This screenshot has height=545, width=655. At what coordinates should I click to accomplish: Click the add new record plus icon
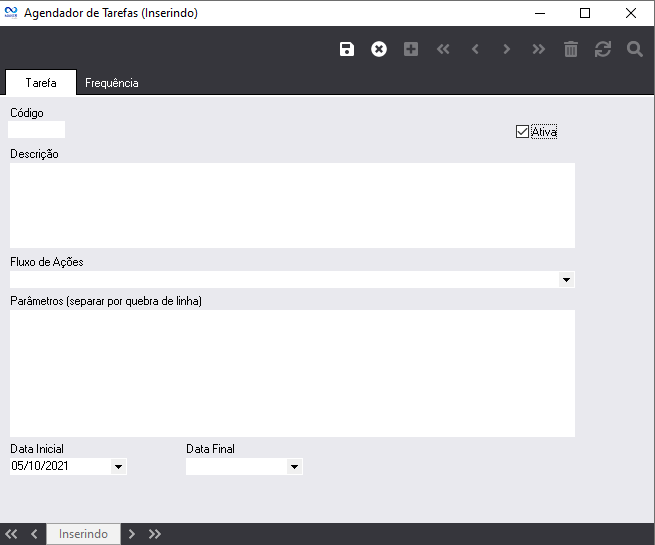point(411,49)
